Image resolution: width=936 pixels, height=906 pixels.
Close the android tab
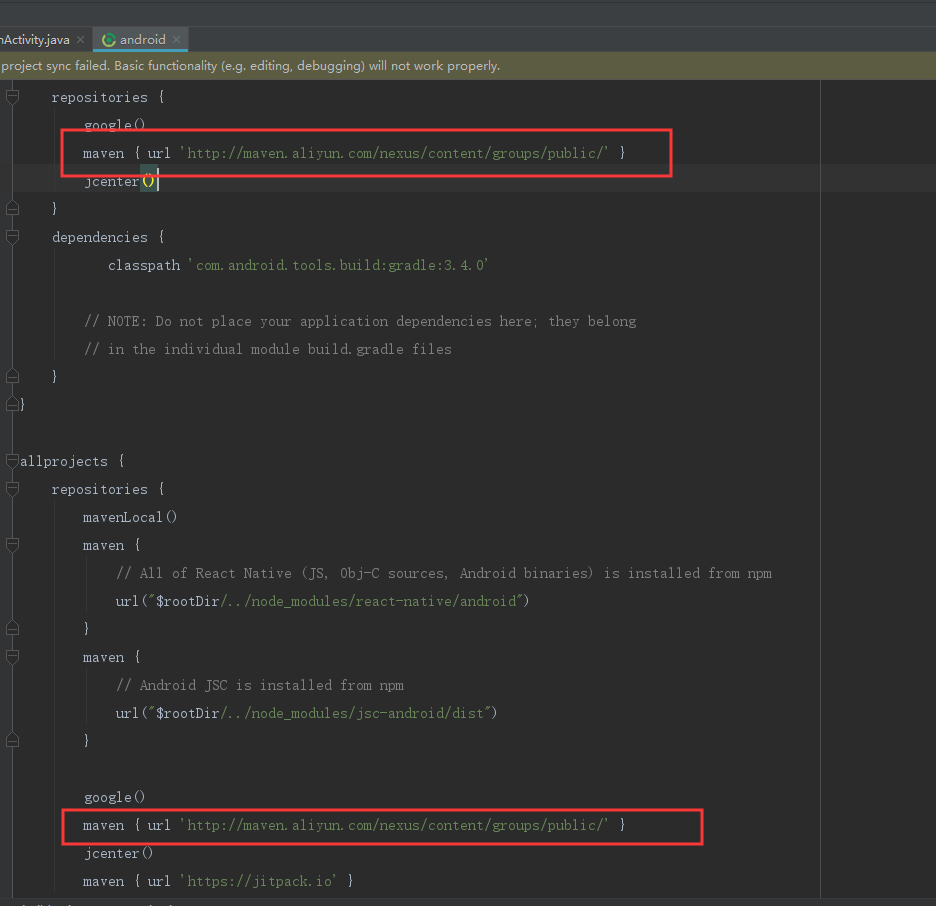tap(177, 39)
